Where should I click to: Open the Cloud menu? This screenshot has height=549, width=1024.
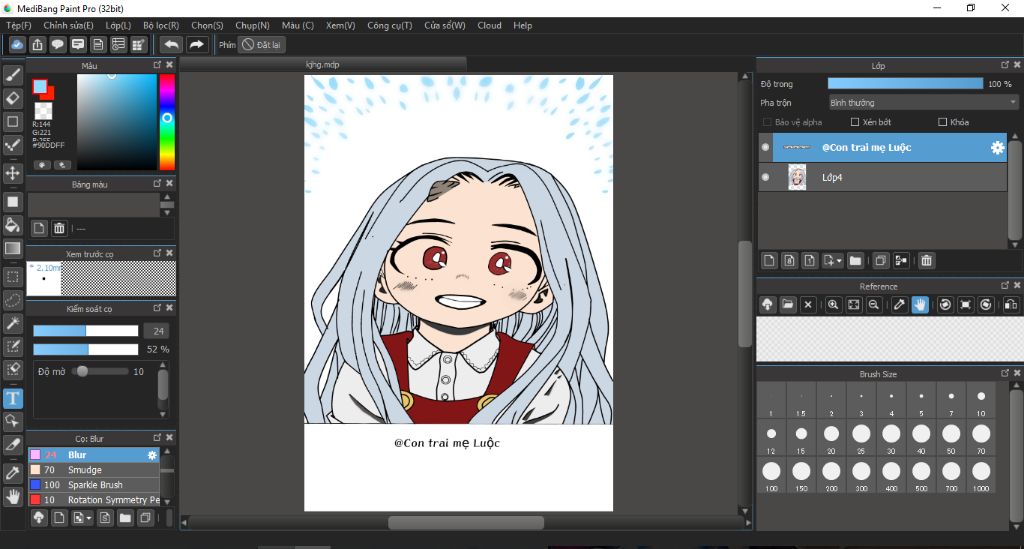489,25
